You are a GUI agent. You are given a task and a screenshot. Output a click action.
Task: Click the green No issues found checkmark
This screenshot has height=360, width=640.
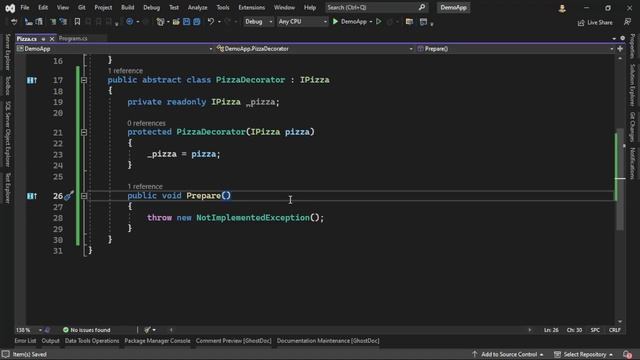(66, 330)
